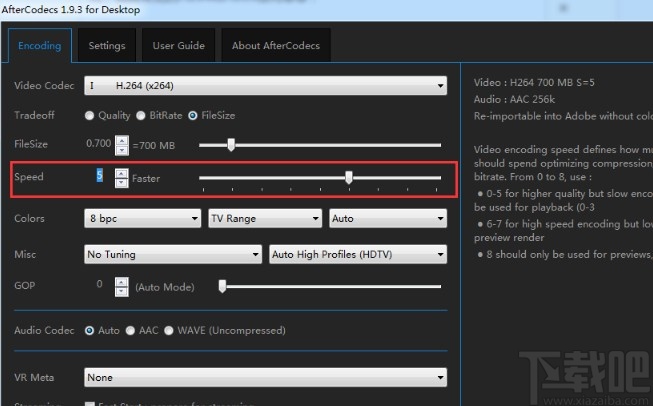Open the Video Codec dropdown

click(265, 86)
